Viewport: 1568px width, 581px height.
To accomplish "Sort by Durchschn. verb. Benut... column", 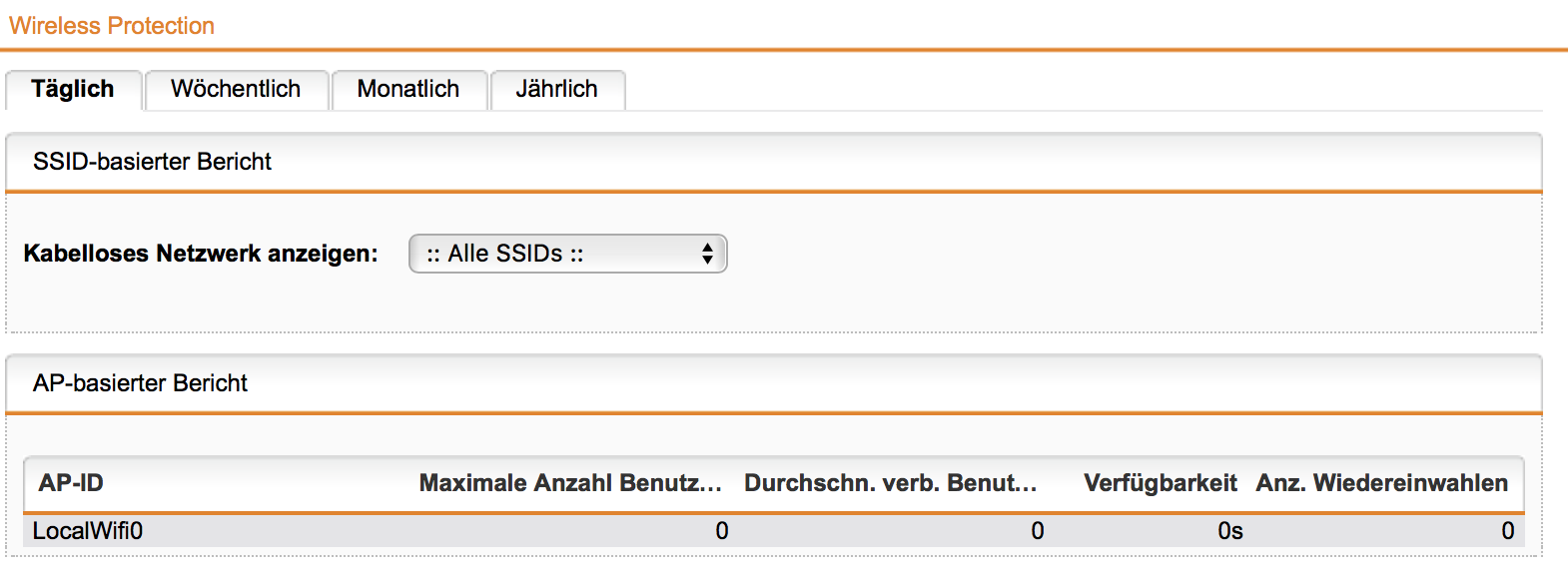I will (891, 483).
